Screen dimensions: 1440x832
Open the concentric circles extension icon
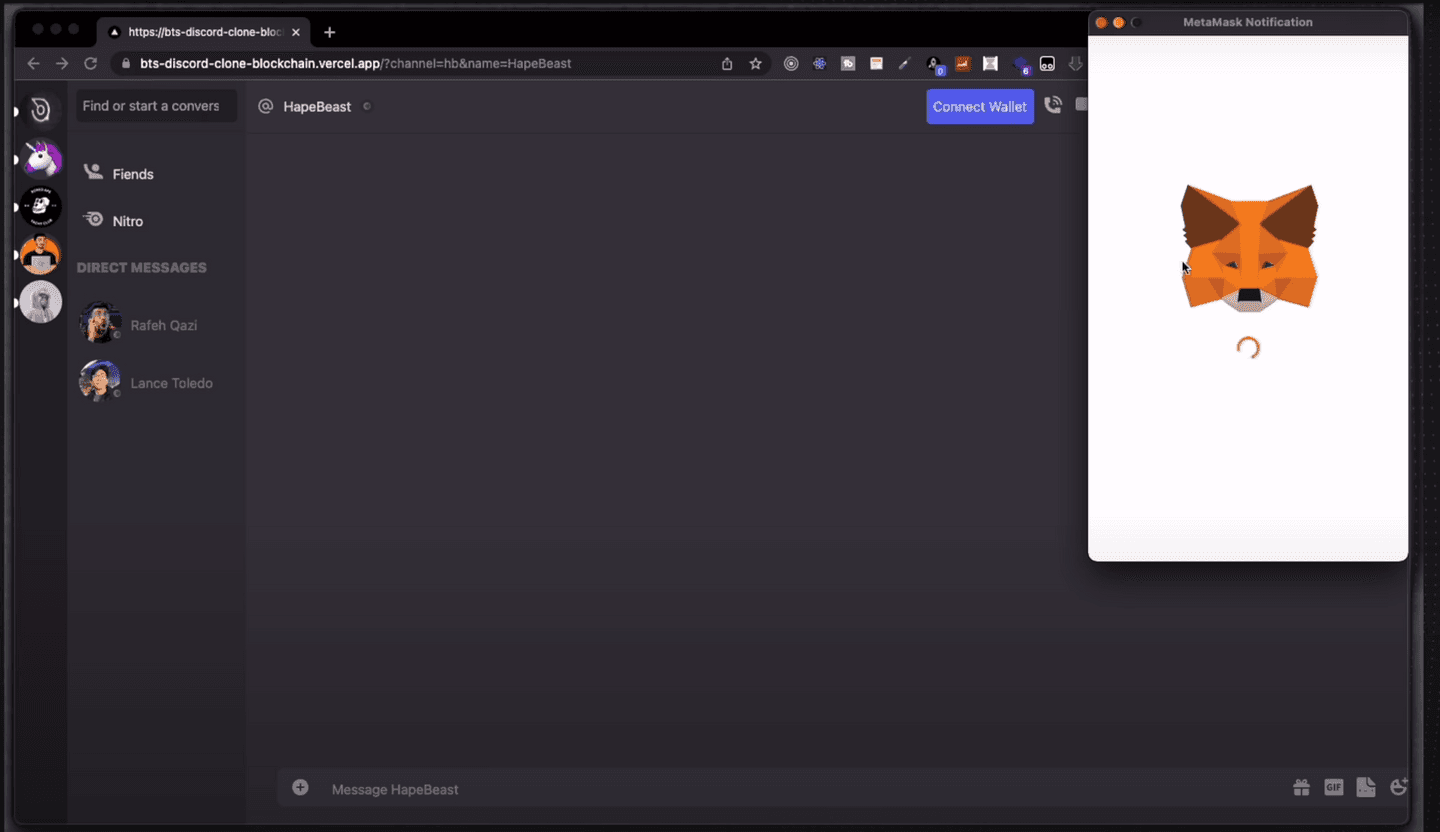coord(791,64)
